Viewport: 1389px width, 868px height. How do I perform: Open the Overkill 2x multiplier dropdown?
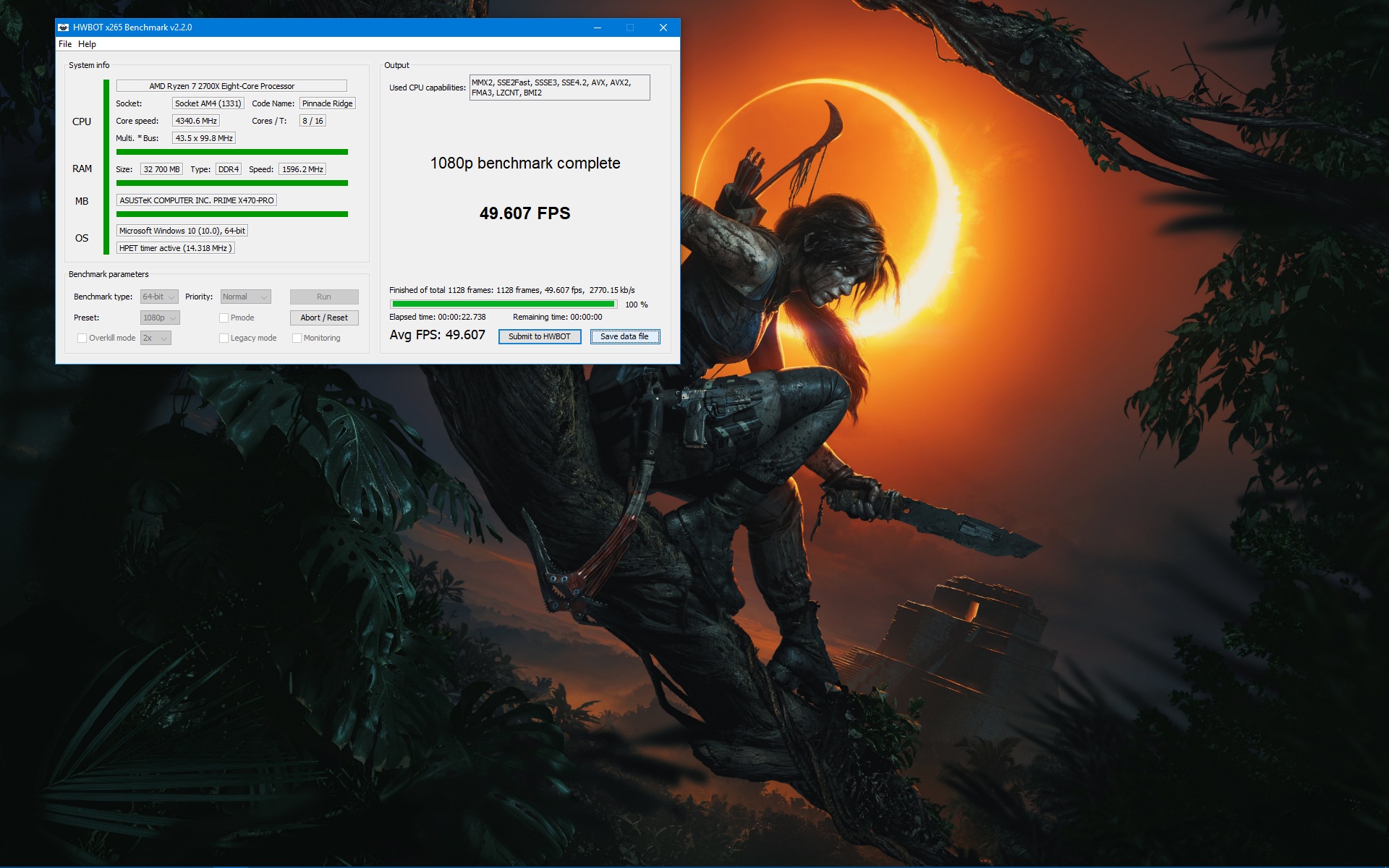156,338
